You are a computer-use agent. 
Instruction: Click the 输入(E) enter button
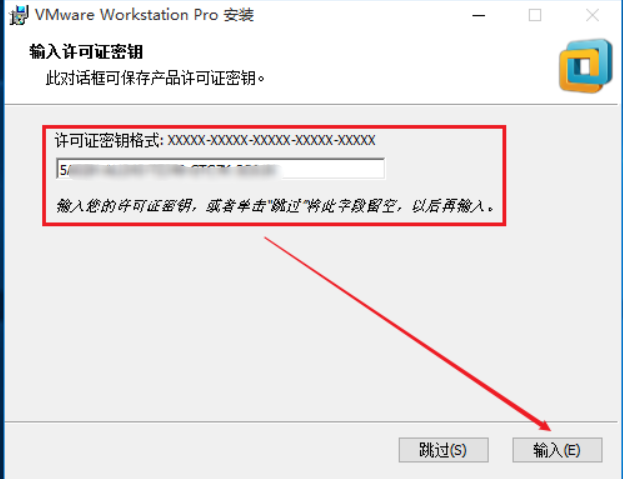point(557,450)
